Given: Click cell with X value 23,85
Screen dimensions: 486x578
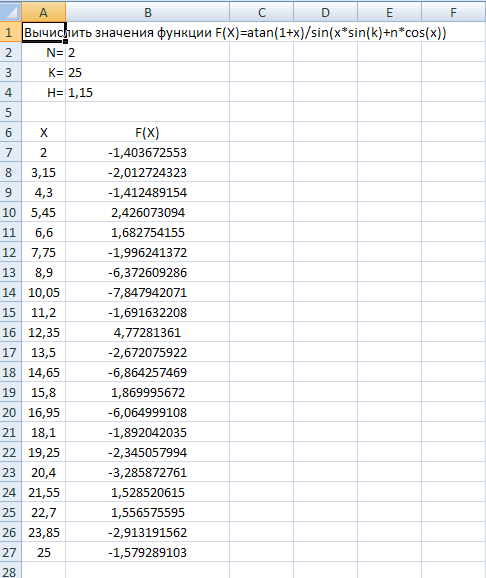Looking at the screenshot, I should 44,532.
